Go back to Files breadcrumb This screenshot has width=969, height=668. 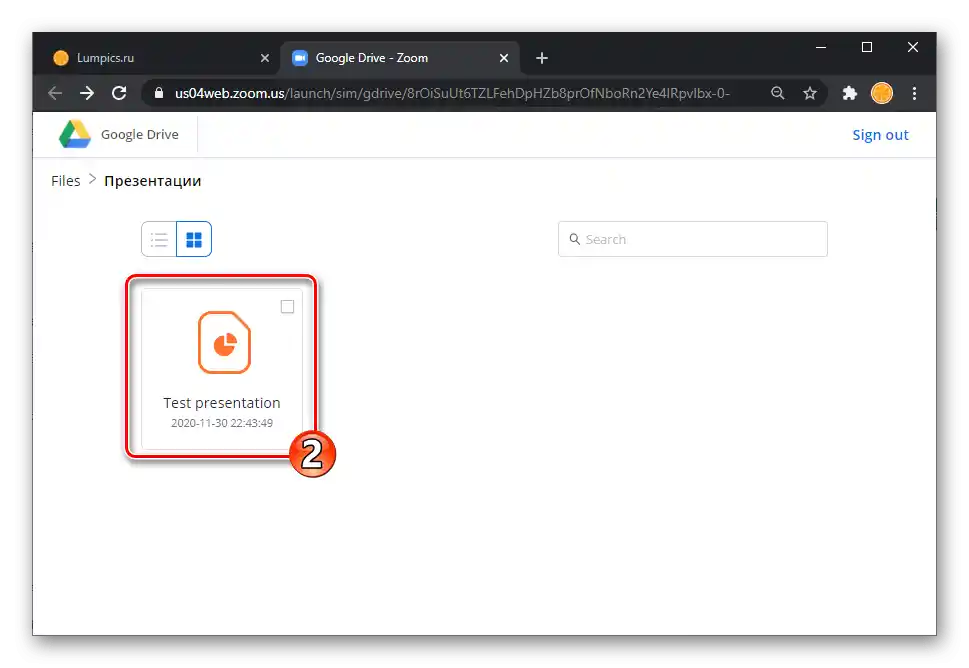tap(66, 181)
